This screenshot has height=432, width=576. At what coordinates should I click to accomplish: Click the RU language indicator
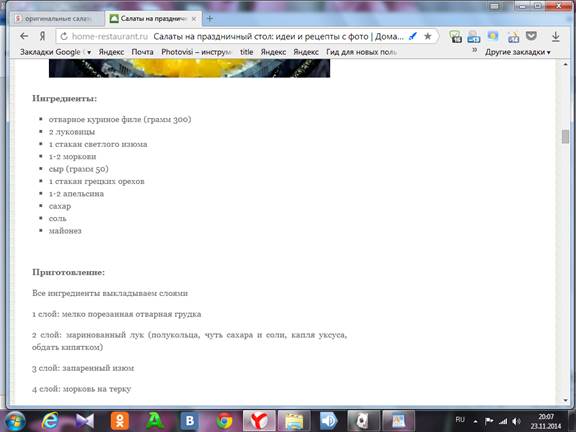click(x=460, y=420)
